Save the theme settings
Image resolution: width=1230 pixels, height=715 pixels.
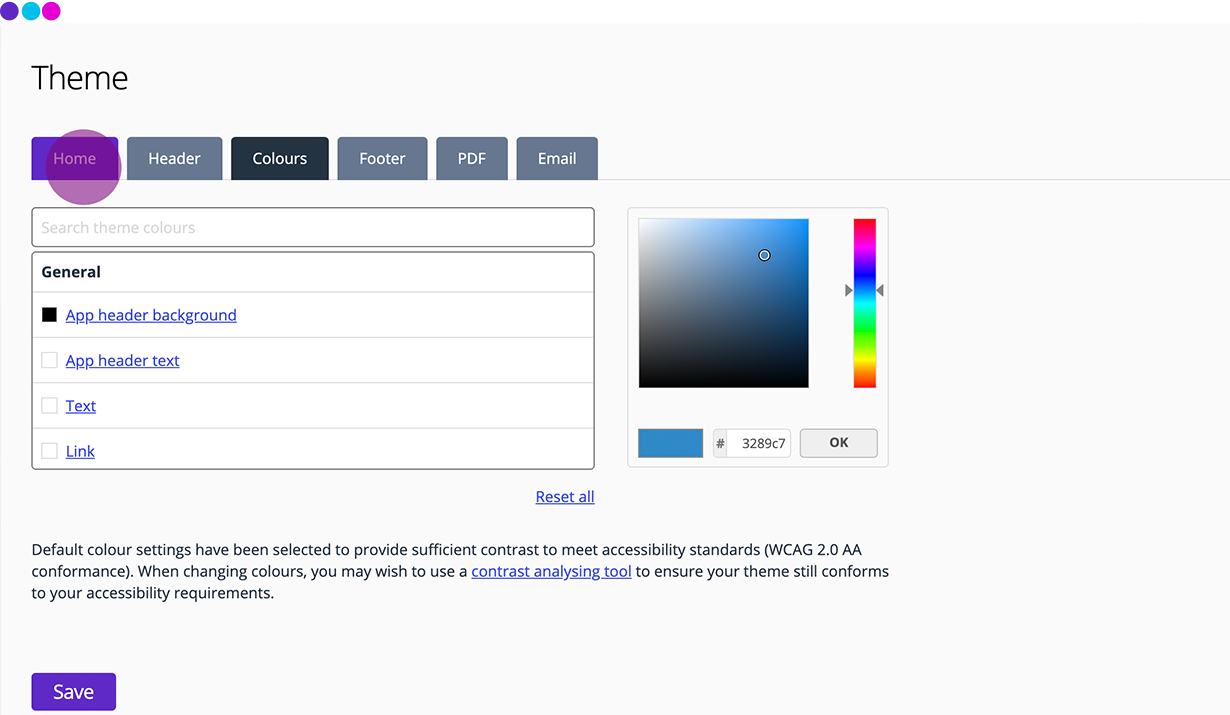(x=73, y=692)
